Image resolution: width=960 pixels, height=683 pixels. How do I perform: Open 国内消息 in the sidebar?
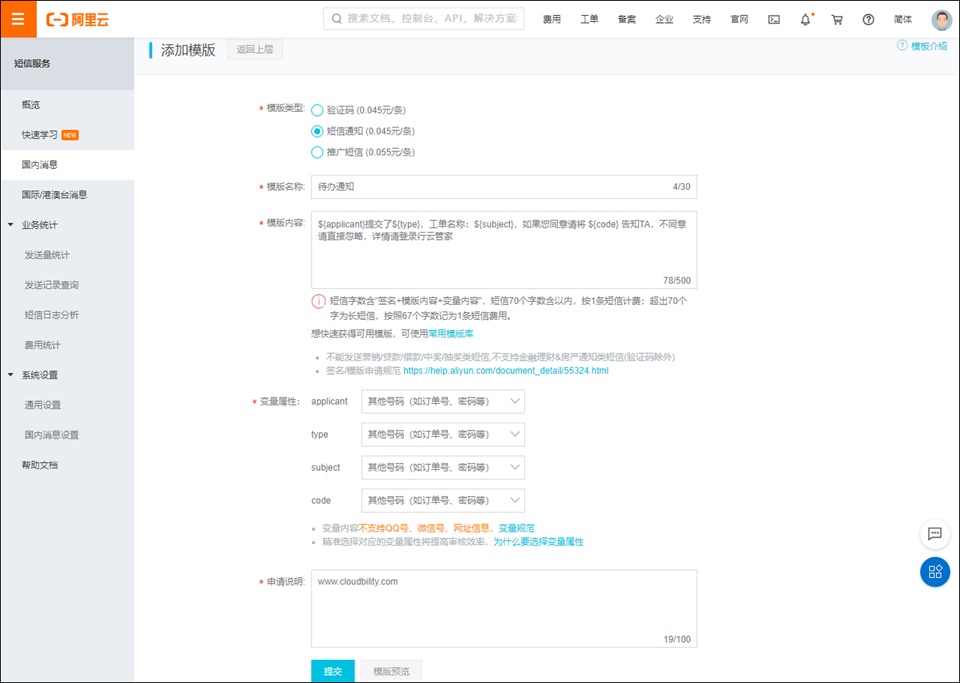(40, 164)
